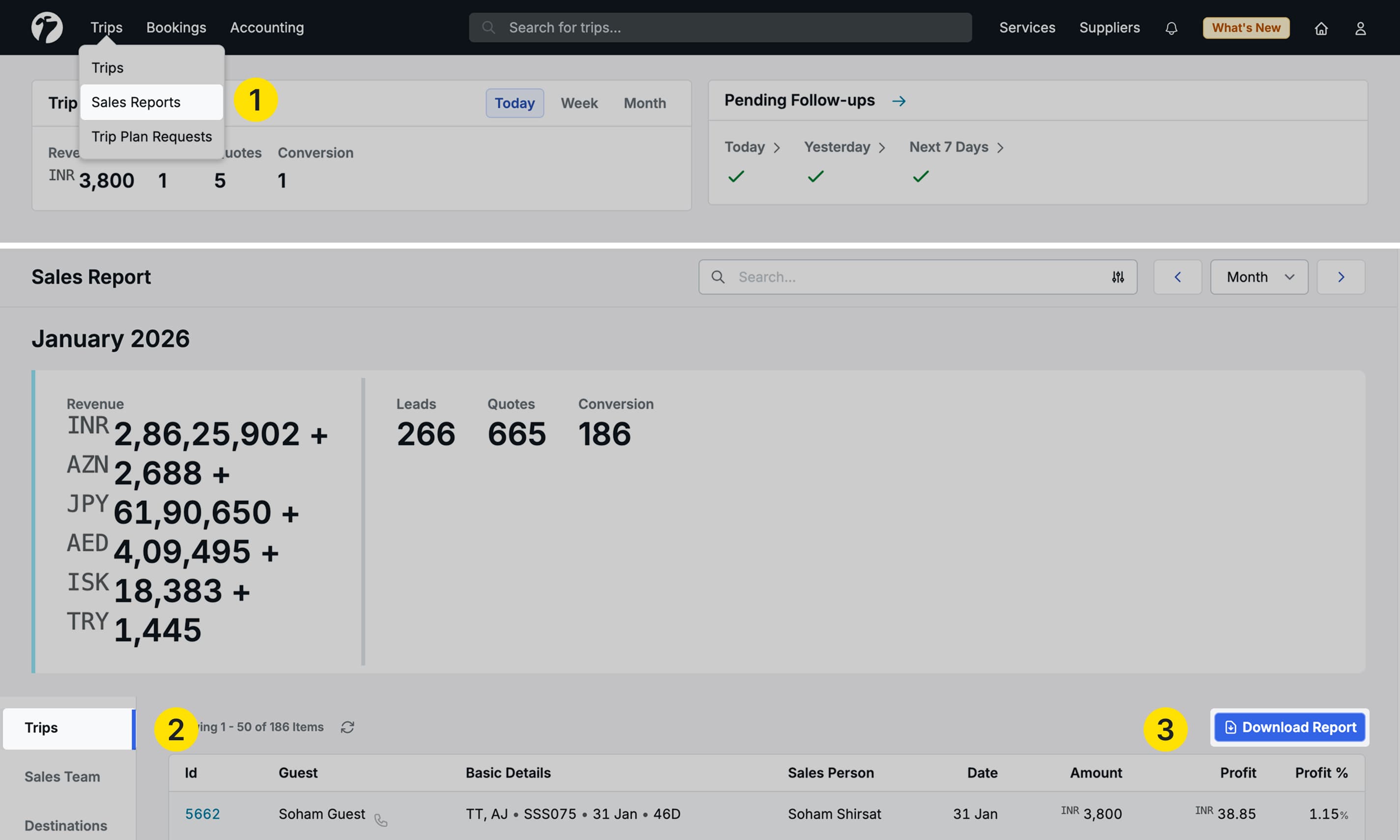1400x840 pixels.
Task: Open the search filter sliders icon
Action: point(1118,277)
